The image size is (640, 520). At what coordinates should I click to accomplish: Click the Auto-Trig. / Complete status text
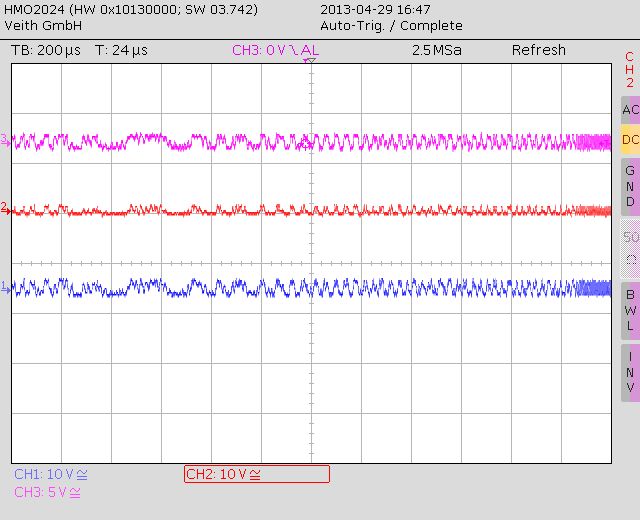pos(391,26)
